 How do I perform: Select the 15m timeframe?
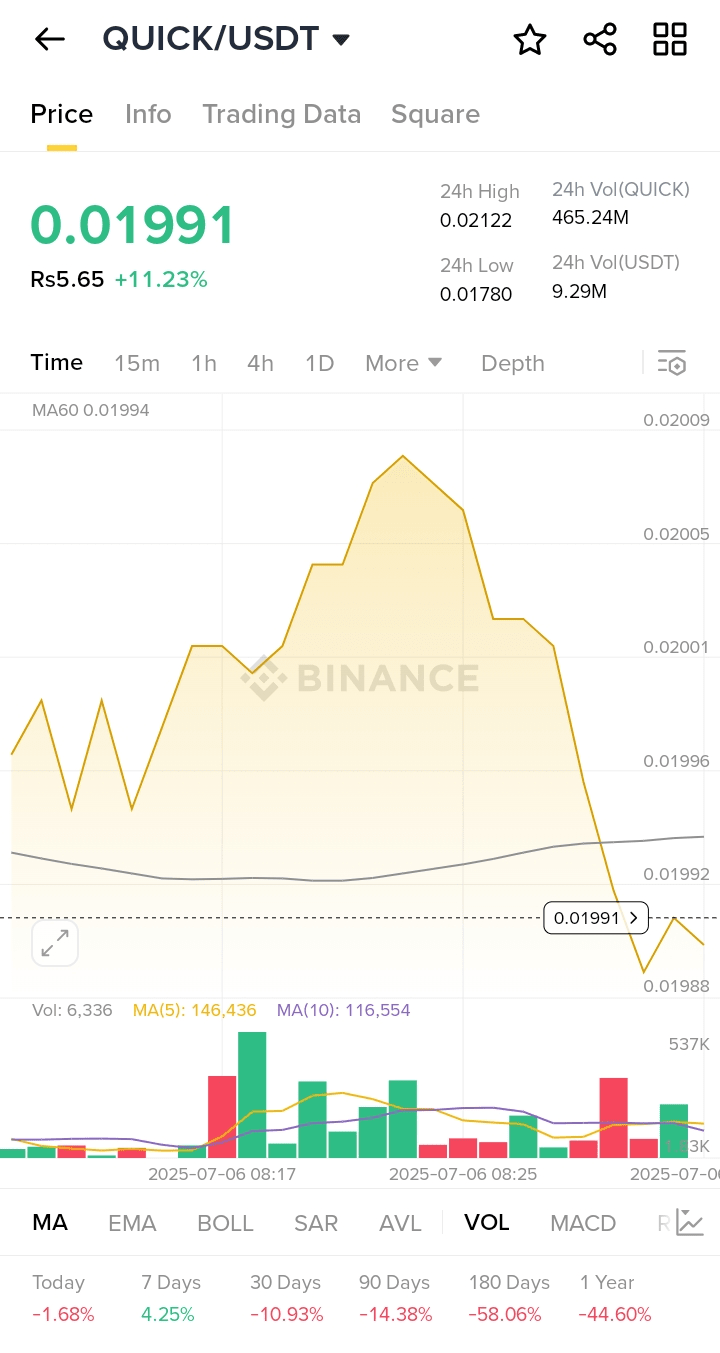pos(137,363)
